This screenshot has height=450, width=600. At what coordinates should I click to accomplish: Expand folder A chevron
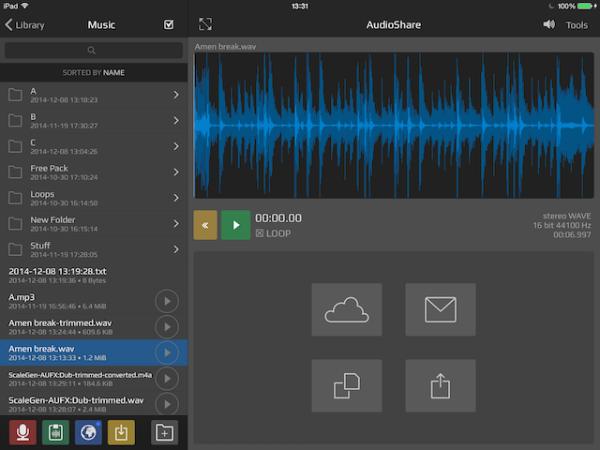pyautogui.click(x=176, y=95)
